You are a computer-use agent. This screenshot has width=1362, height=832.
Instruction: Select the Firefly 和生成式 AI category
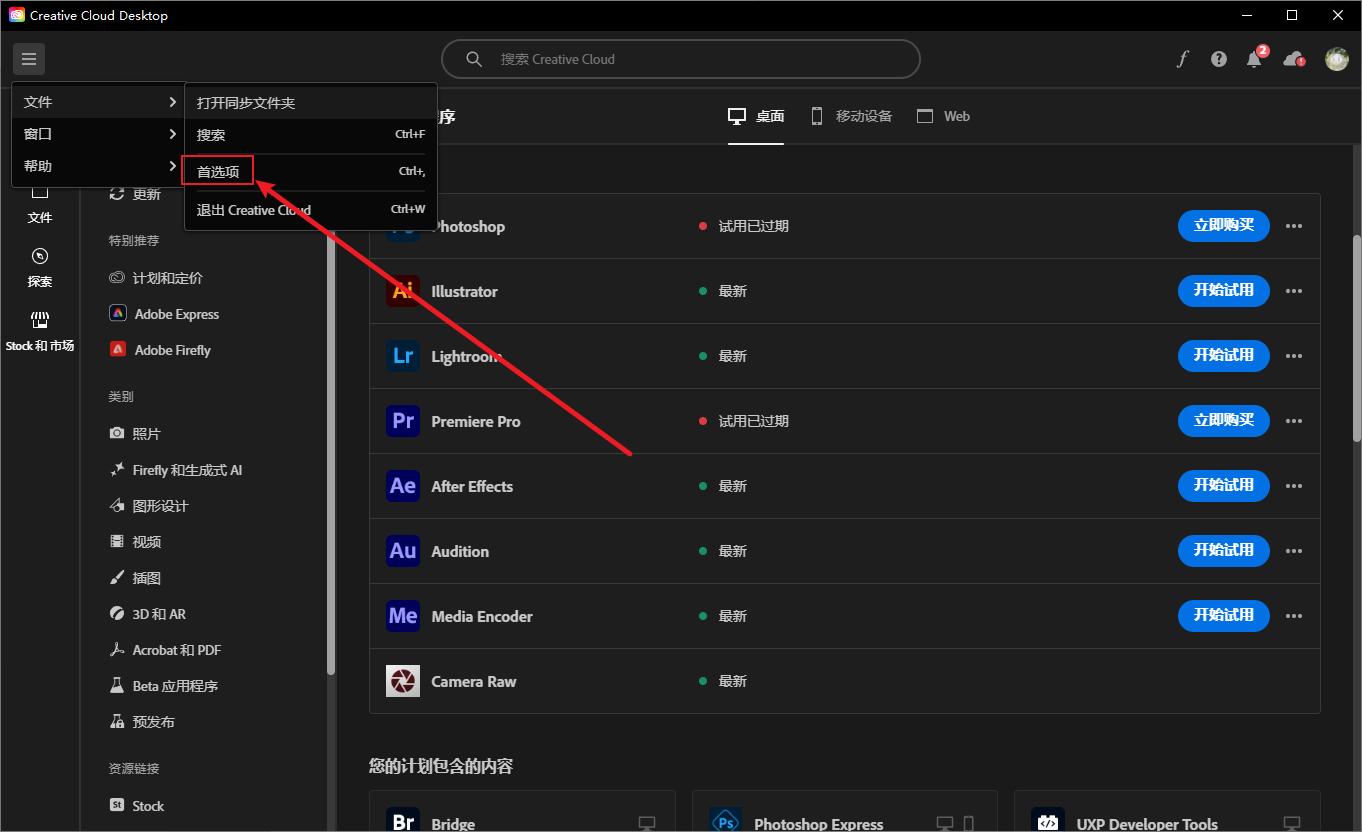(x=175, y=470)
